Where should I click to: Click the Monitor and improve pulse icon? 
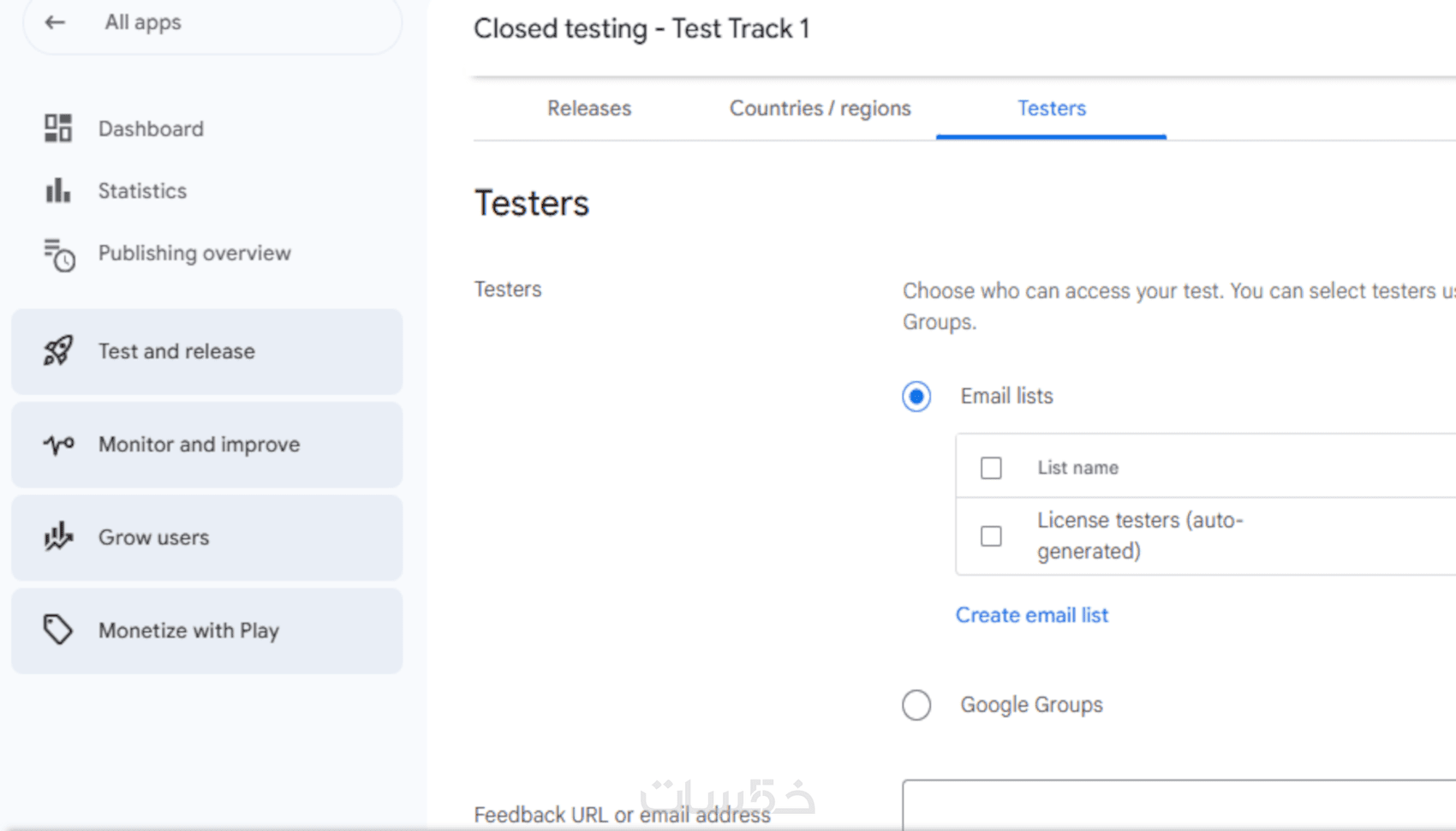tap(58, 445)
